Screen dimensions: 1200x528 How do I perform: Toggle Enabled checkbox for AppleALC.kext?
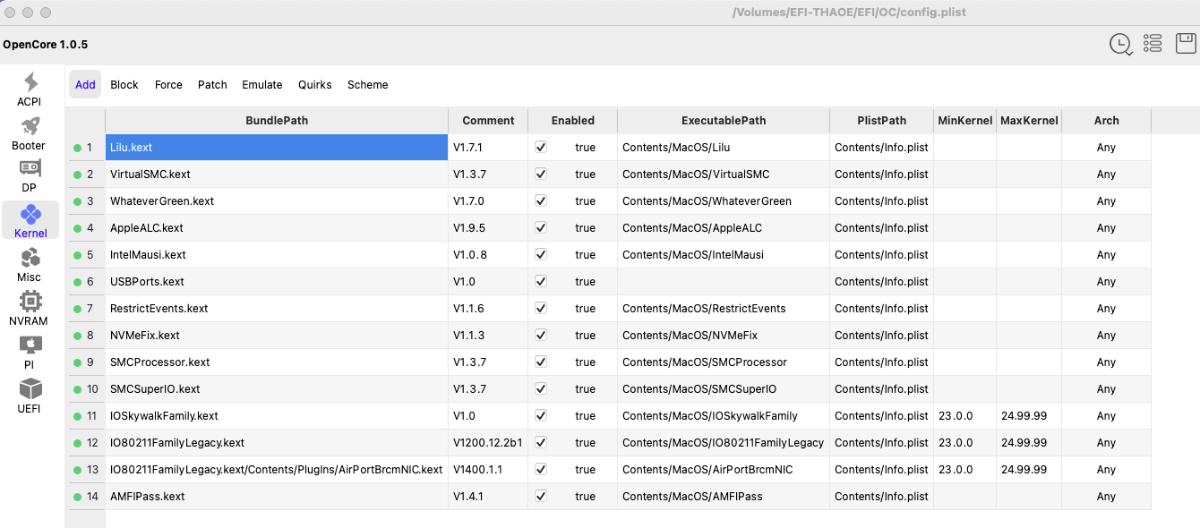pyautogui.click(x=541, y=228)
